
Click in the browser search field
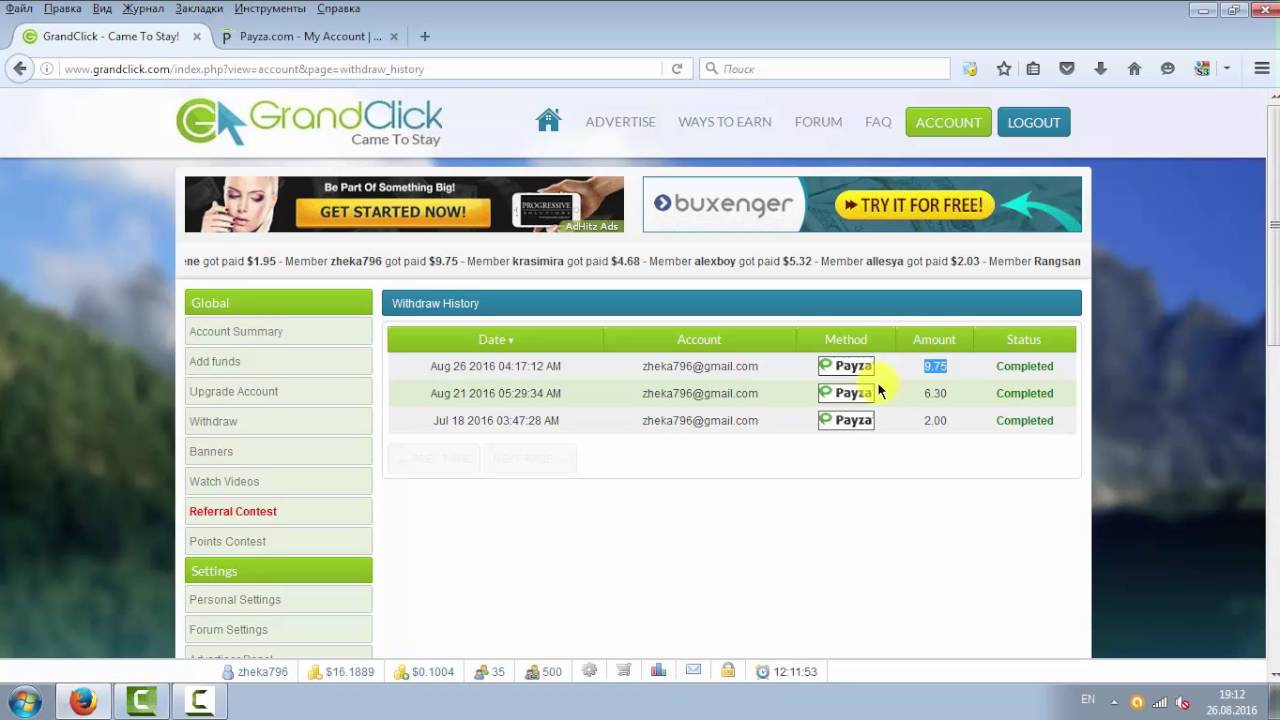(x=825, y=69)
